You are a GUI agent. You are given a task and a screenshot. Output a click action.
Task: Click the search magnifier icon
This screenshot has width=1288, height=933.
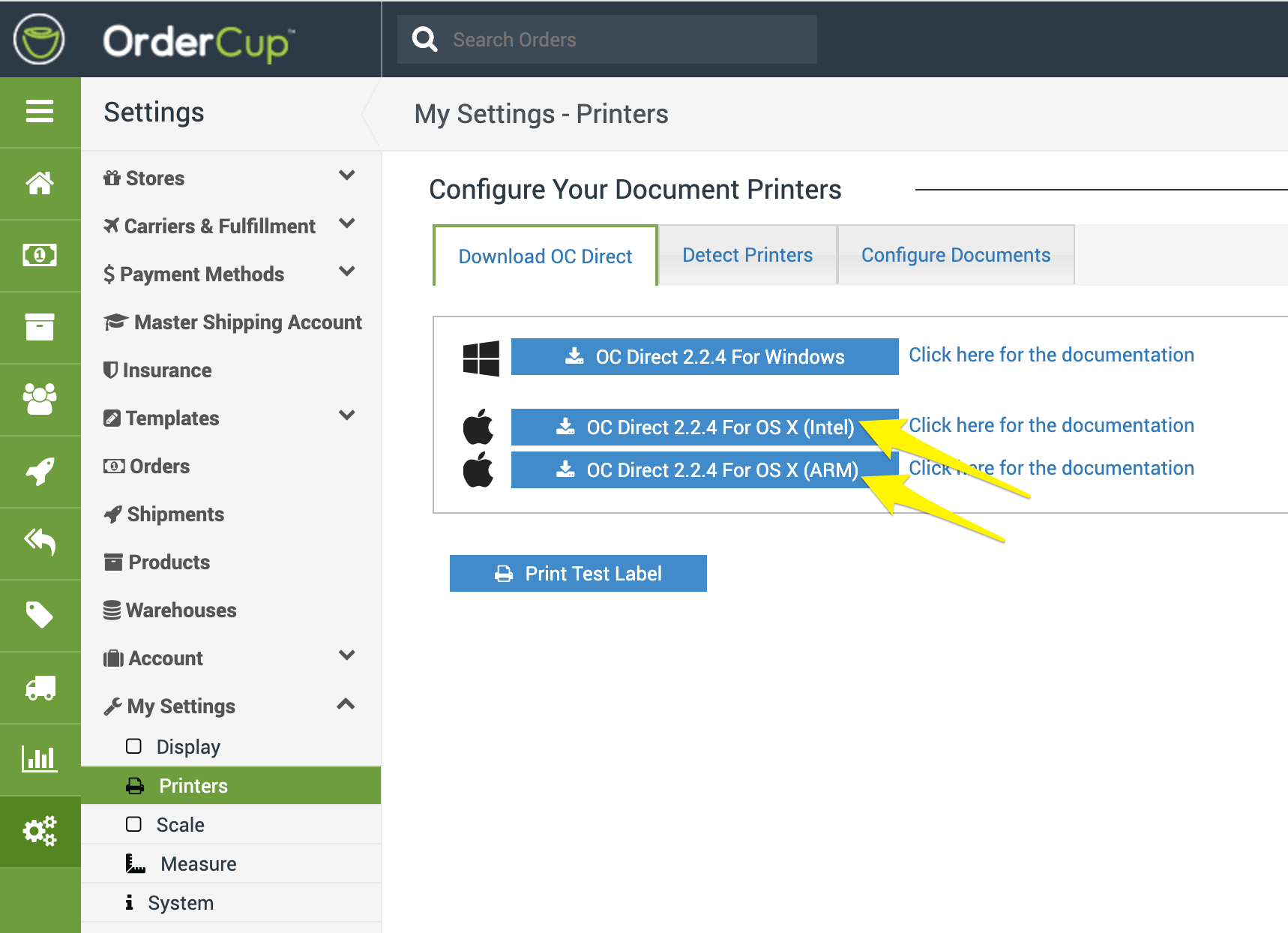pyautogui.click(x=425, y=39)
